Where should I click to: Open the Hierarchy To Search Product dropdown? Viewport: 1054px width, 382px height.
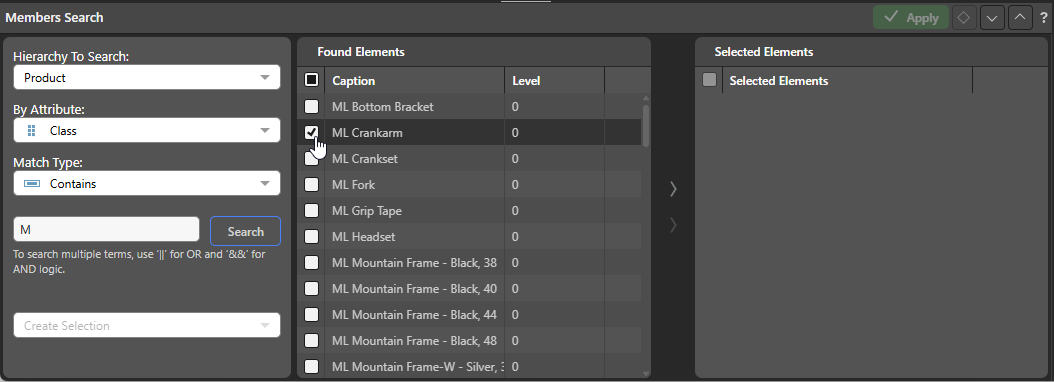coord(147,77)
